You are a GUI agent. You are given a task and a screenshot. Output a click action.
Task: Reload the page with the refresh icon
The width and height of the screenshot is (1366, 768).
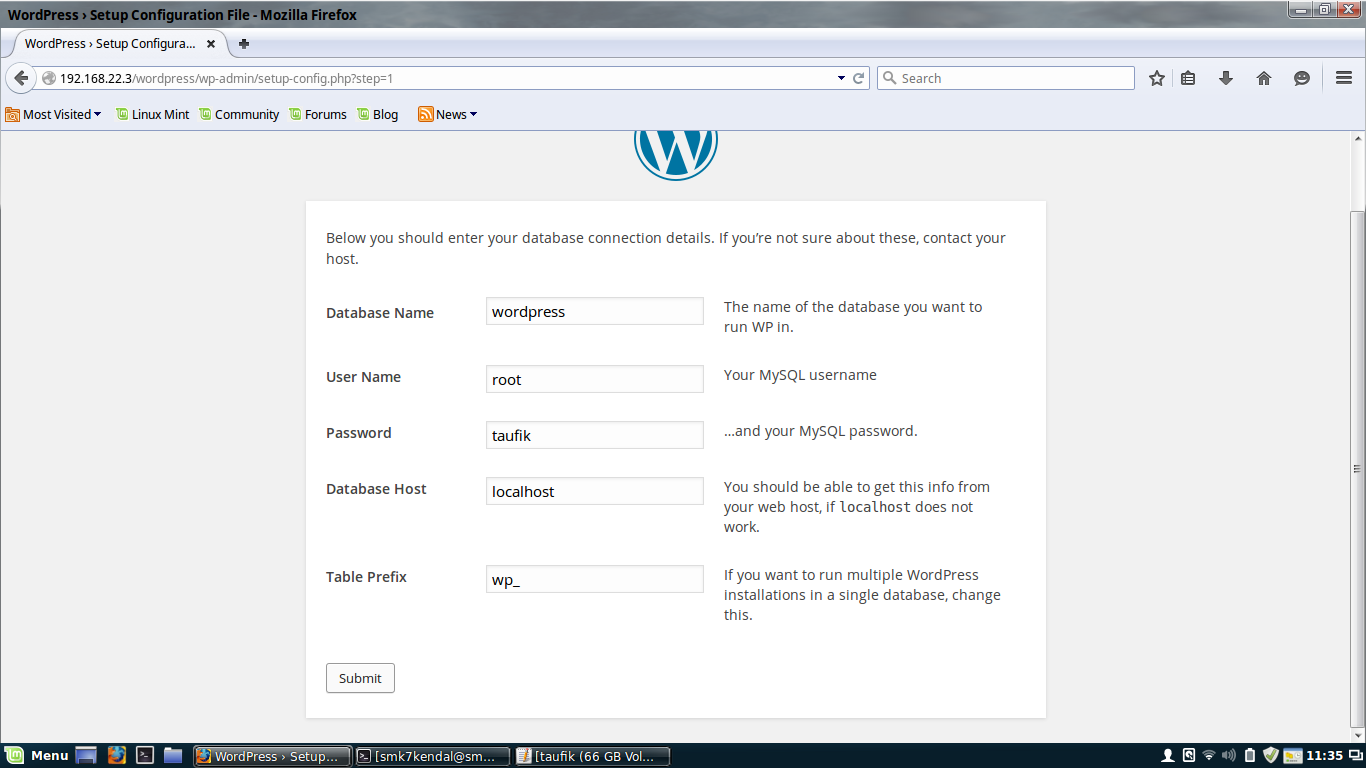pos(858,78)
